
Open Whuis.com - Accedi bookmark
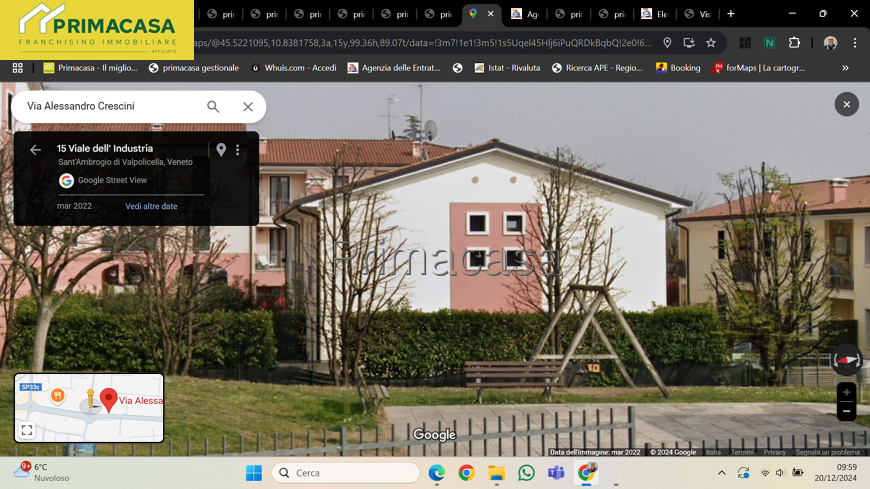(x=294, y=68)
